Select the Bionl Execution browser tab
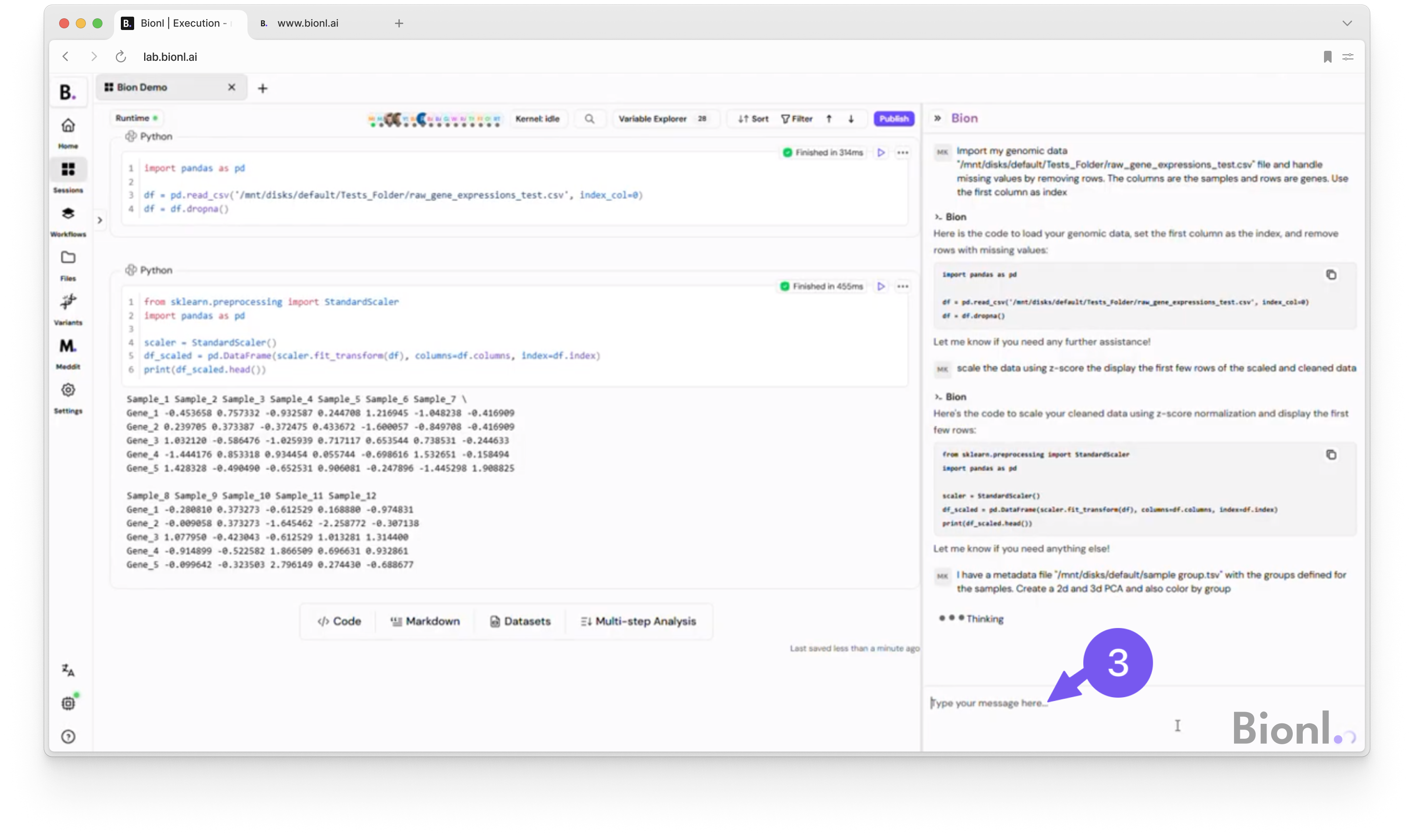Viewport: 1414px width, 840px height. click(181, 23)
